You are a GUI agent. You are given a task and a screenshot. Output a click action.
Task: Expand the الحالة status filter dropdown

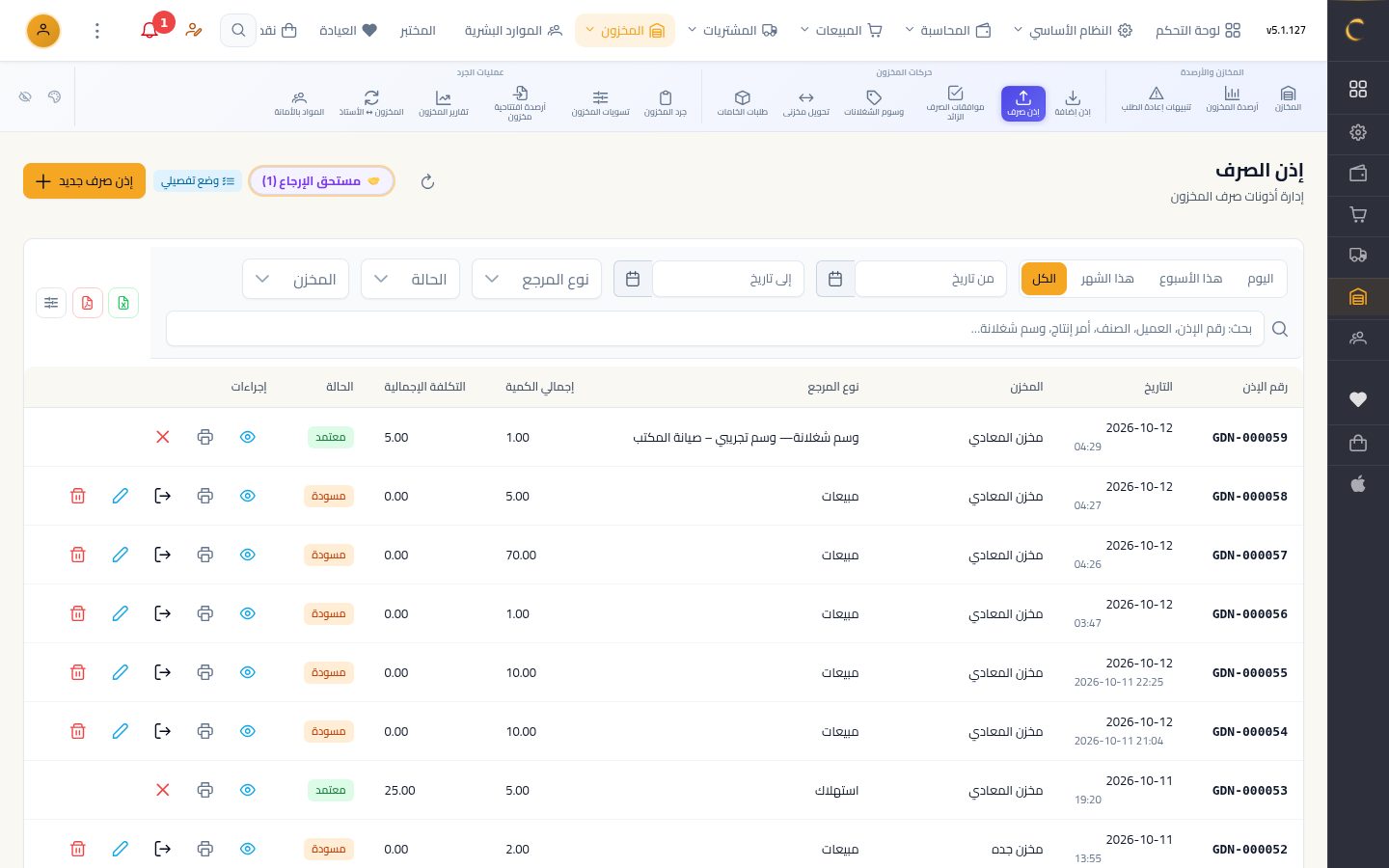[x=410, y=280]
